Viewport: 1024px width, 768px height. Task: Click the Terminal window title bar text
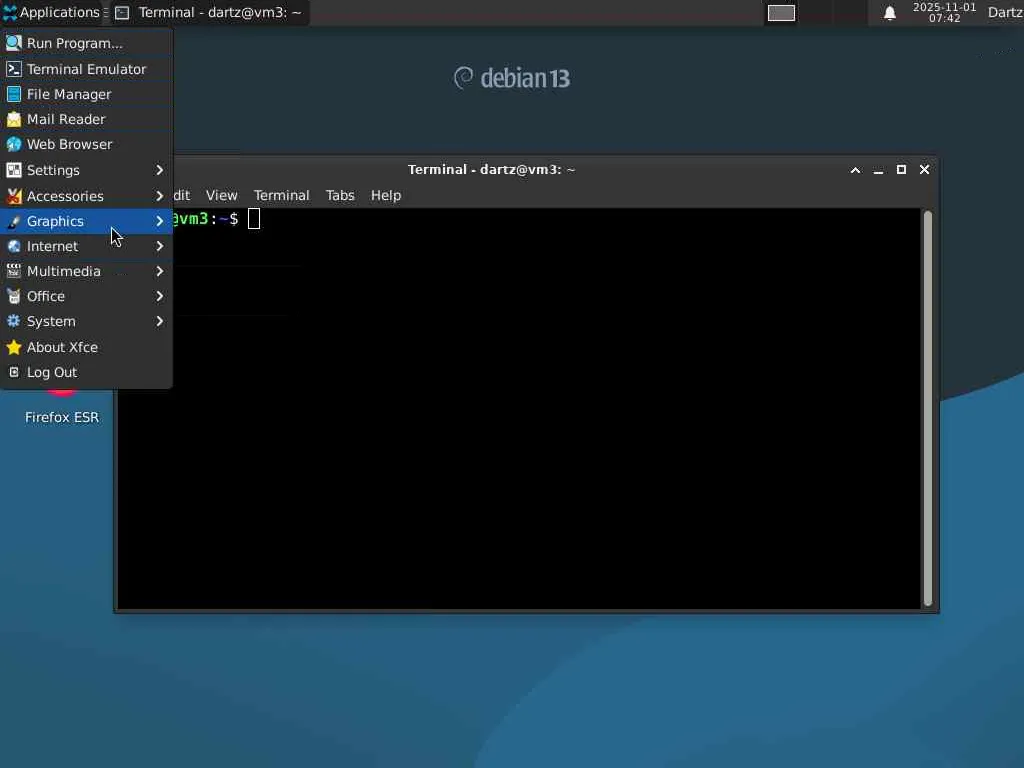tap(491, 170)
